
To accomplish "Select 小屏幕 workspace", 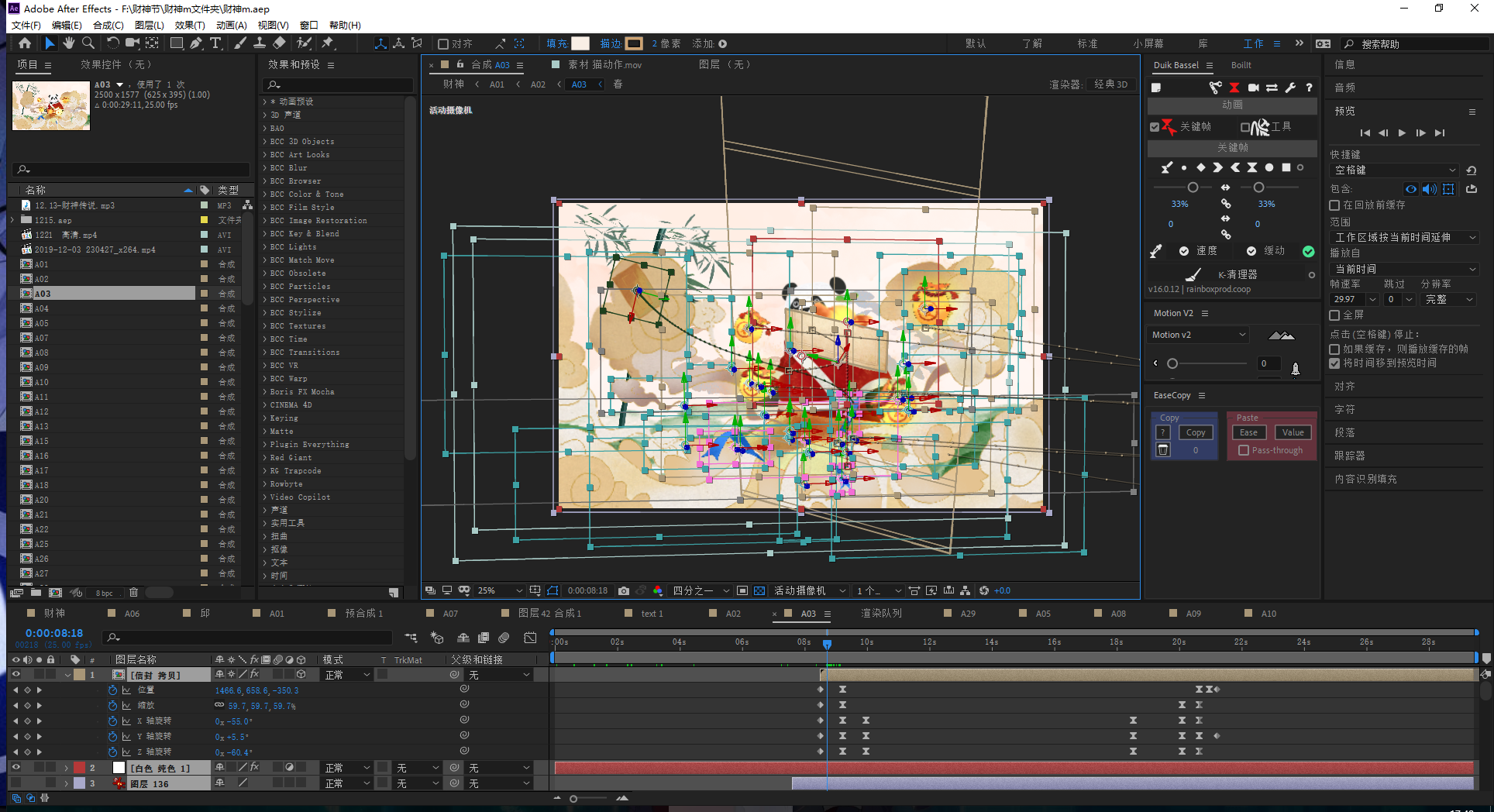I will click(1148, 44).
